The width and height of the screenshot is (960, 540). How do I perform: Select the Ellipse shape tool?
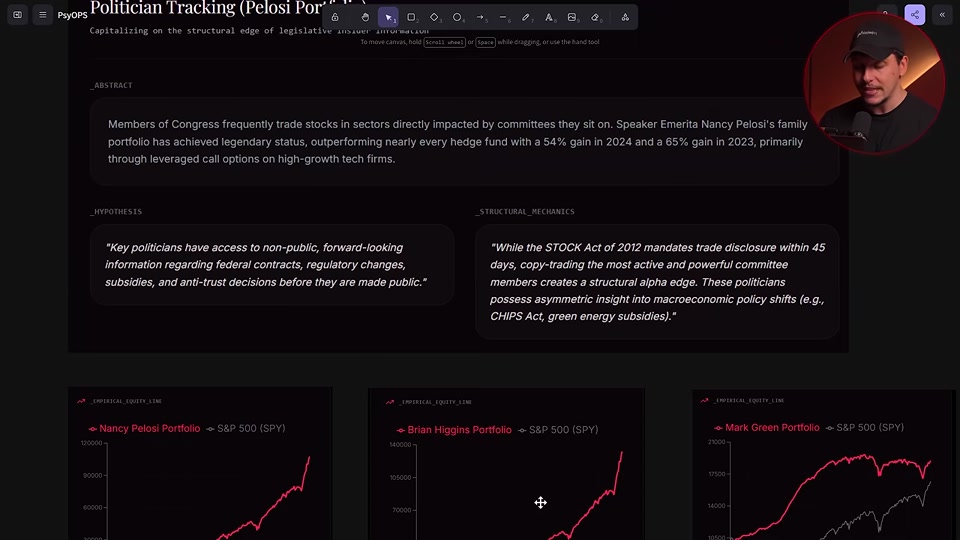click(457, 17)
